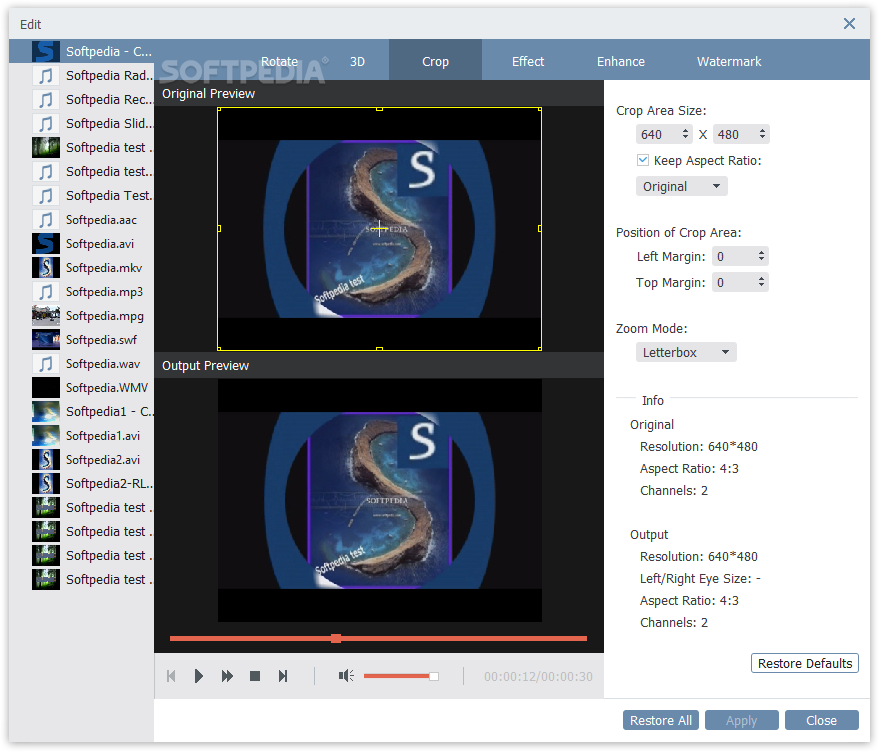The image size is (879, 752).
Task: Click the Restore Defaults button
Action: pos(805,663)
